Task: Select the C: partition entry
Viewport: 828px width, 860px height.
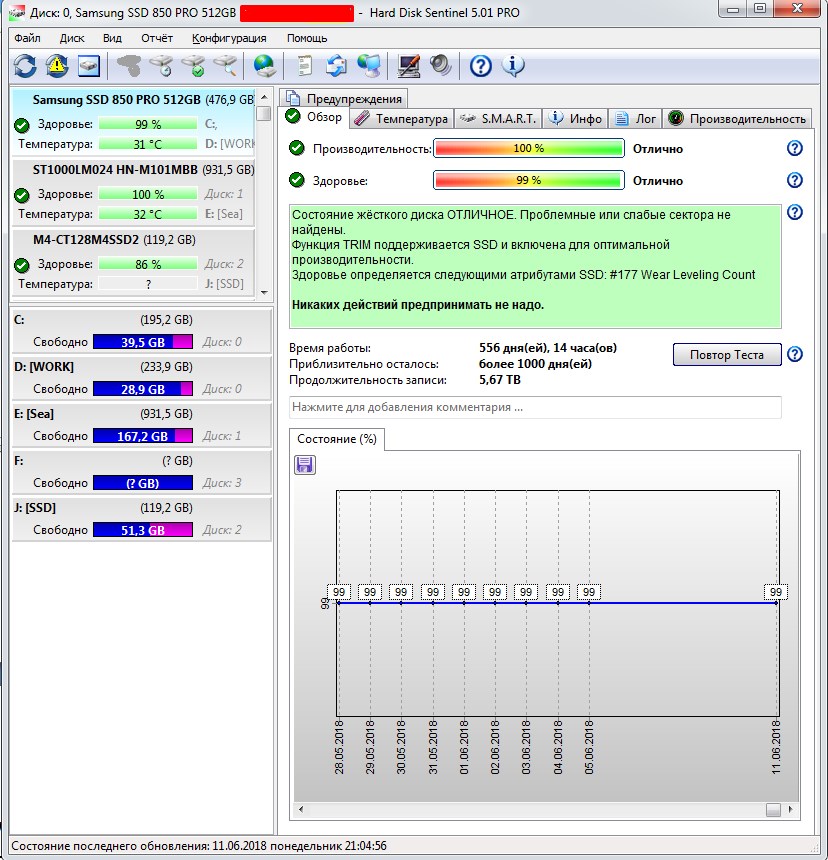Action: [x=141, y=331]
